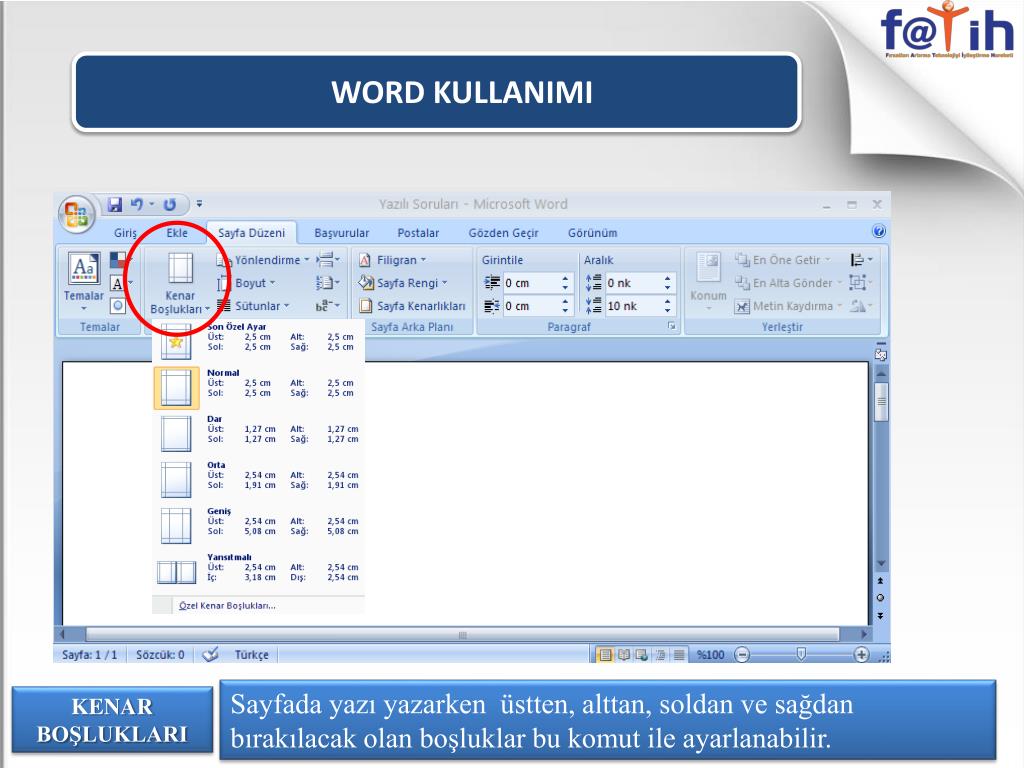Click the zoom slider handle

pos(801,654)
